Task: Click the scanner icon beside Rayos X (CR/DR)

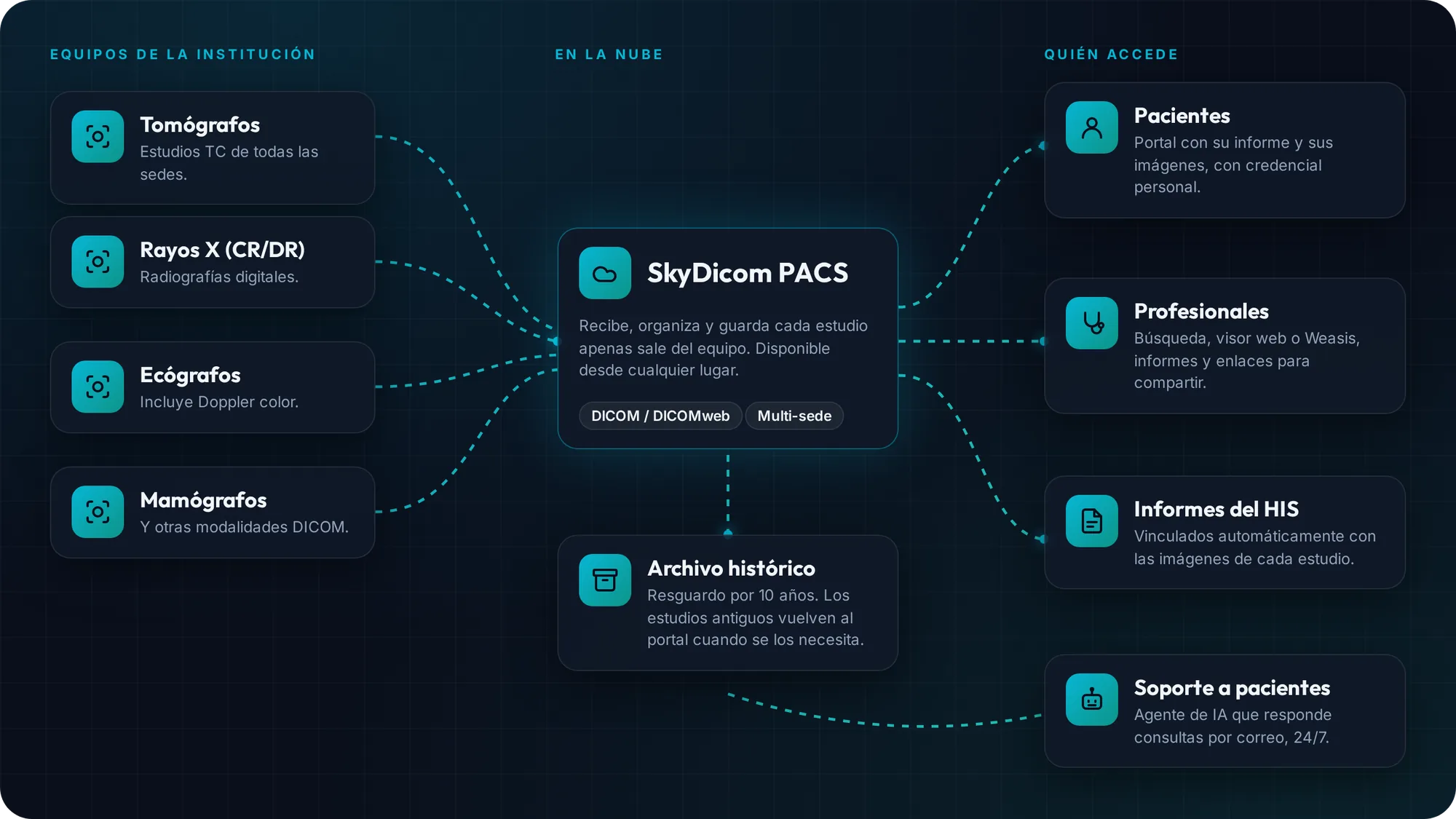Action: coord(98,261)
